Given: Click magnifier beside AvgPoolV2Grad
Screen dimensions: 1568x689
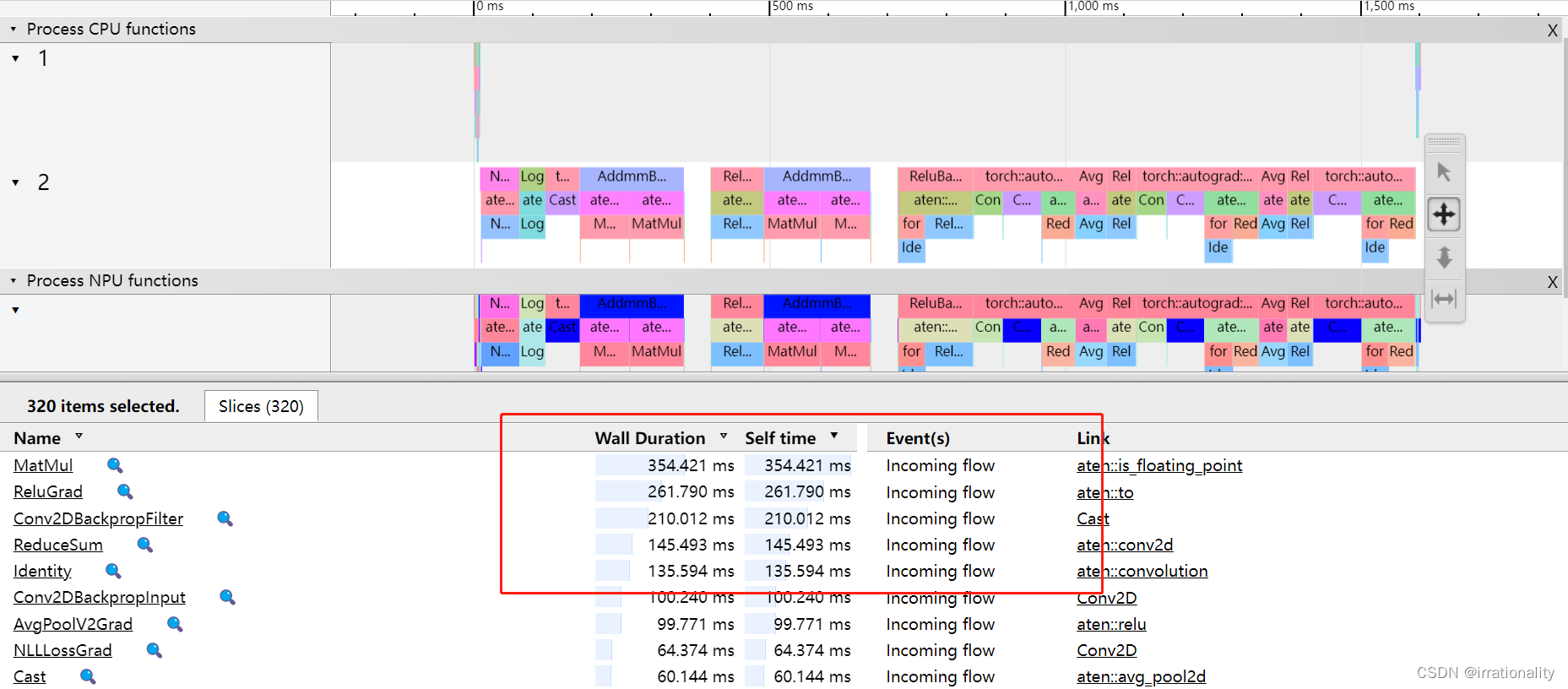Looking at the screenshot, I should click(175, 624).
